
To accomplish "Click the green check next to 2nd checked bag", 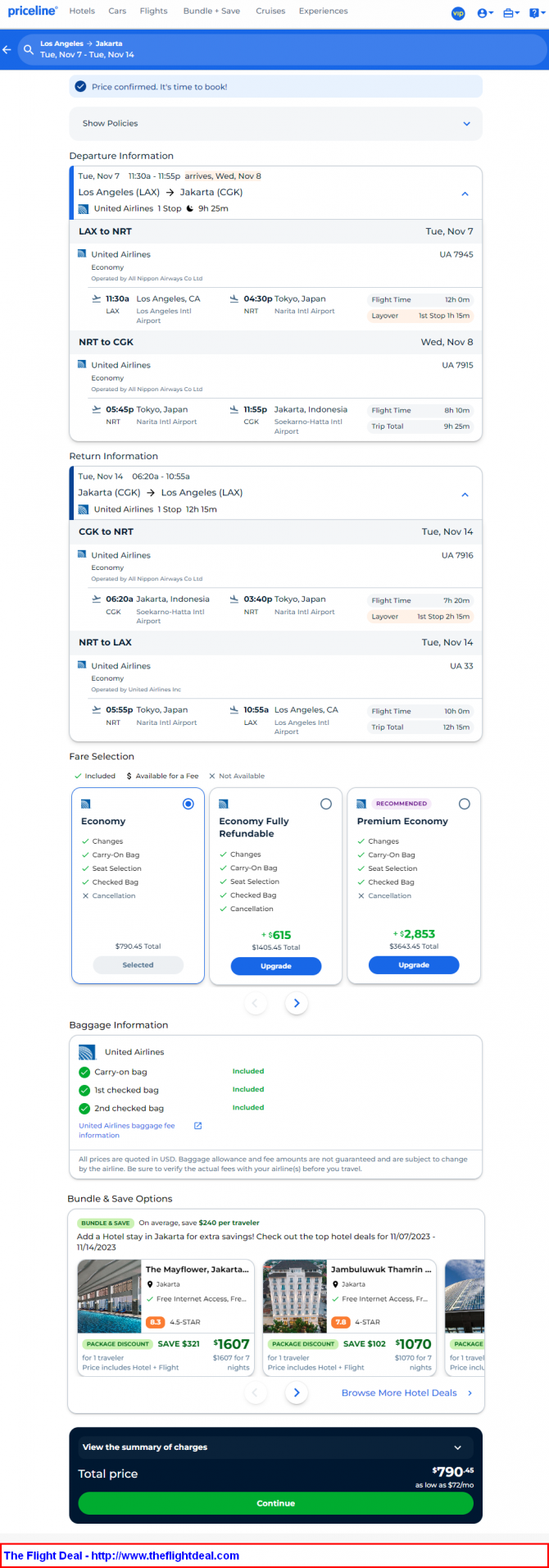I will coord(84,1108).
